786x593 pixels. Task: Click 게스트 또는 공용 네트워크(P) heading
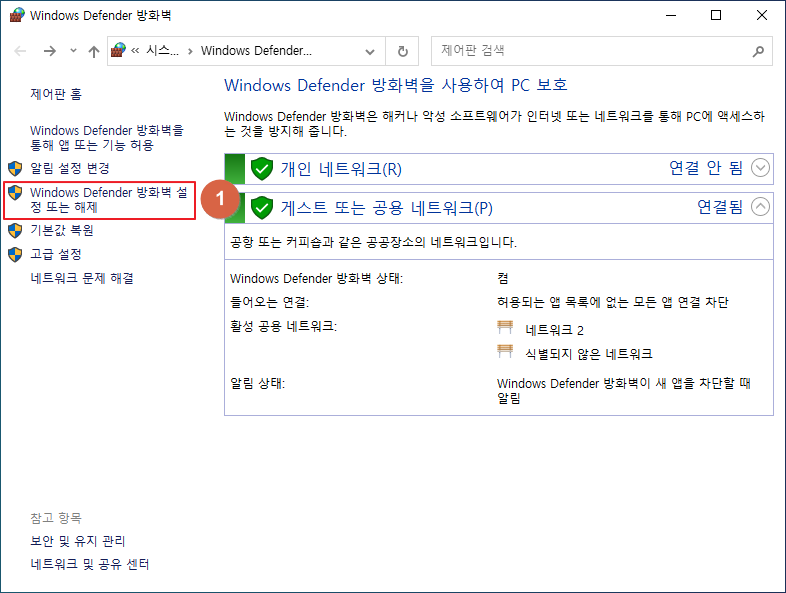click(x=386, y=208)
